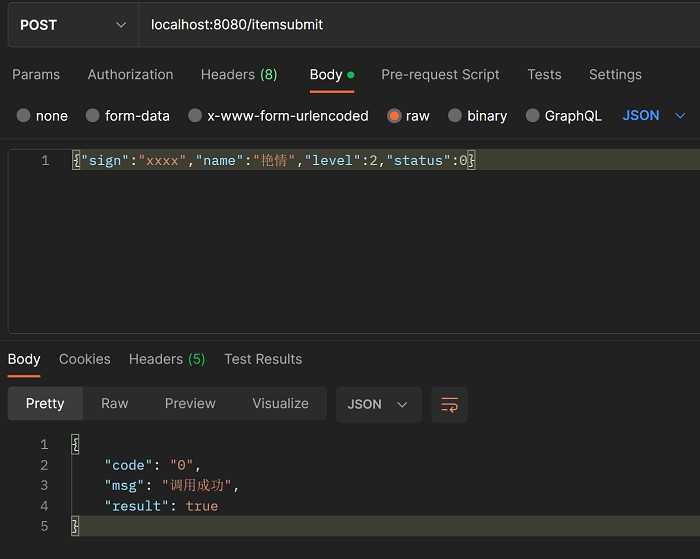Open the request Settings tab
Screen dimensions: 700x559
click(x=615, y=75)
